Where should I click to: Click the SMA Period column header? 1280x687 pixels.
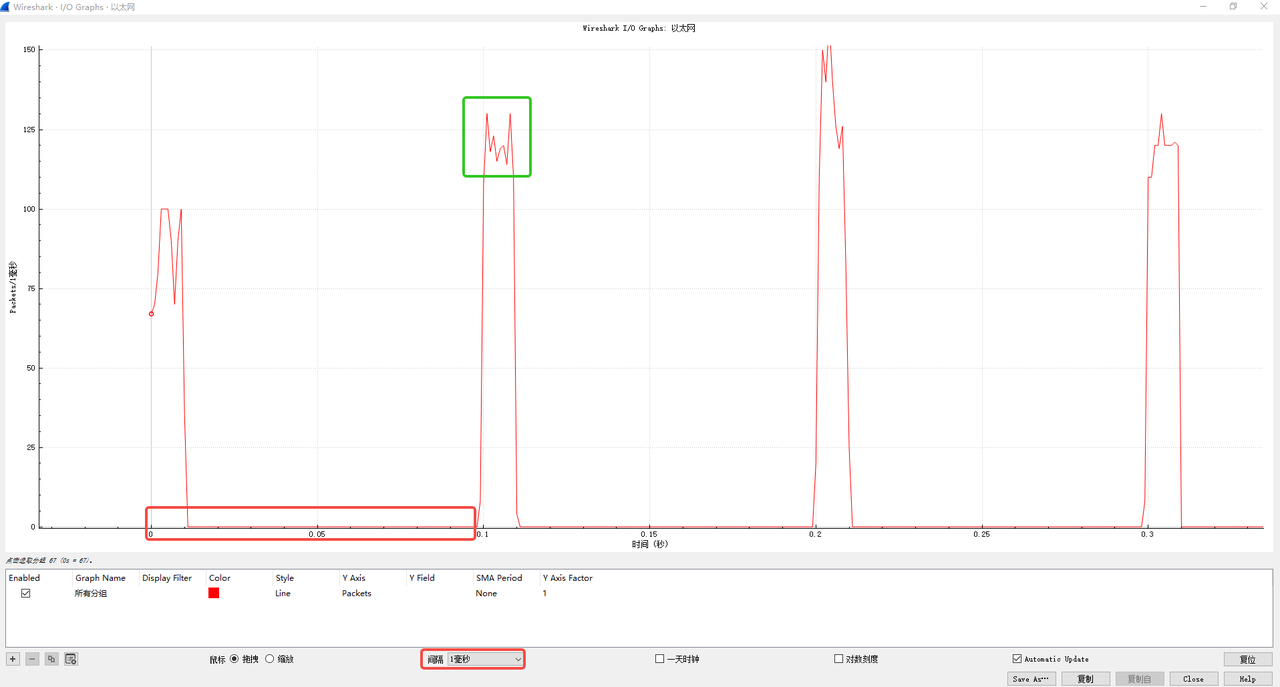click(x=499, y=578)
